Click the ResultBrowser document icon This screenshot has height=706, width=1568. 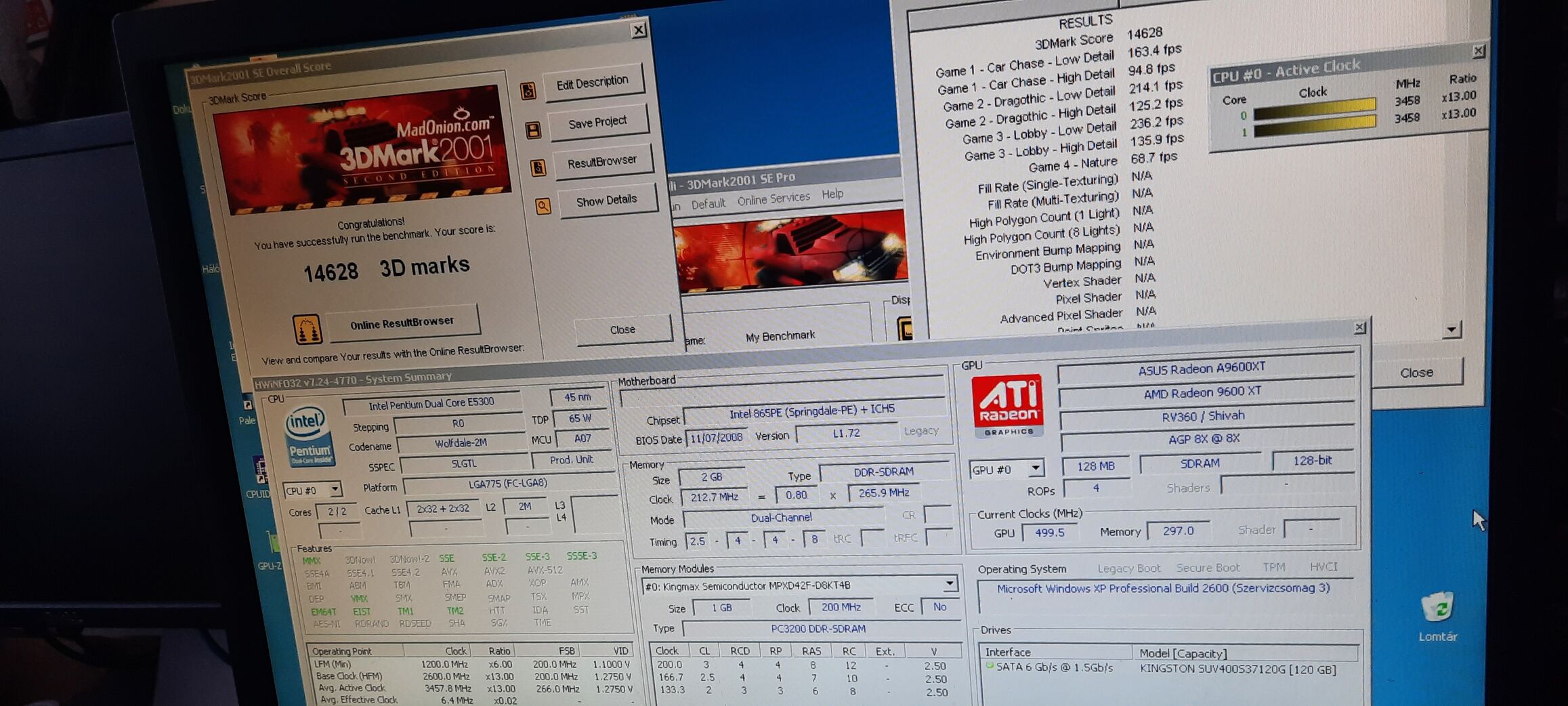point(538,168)
